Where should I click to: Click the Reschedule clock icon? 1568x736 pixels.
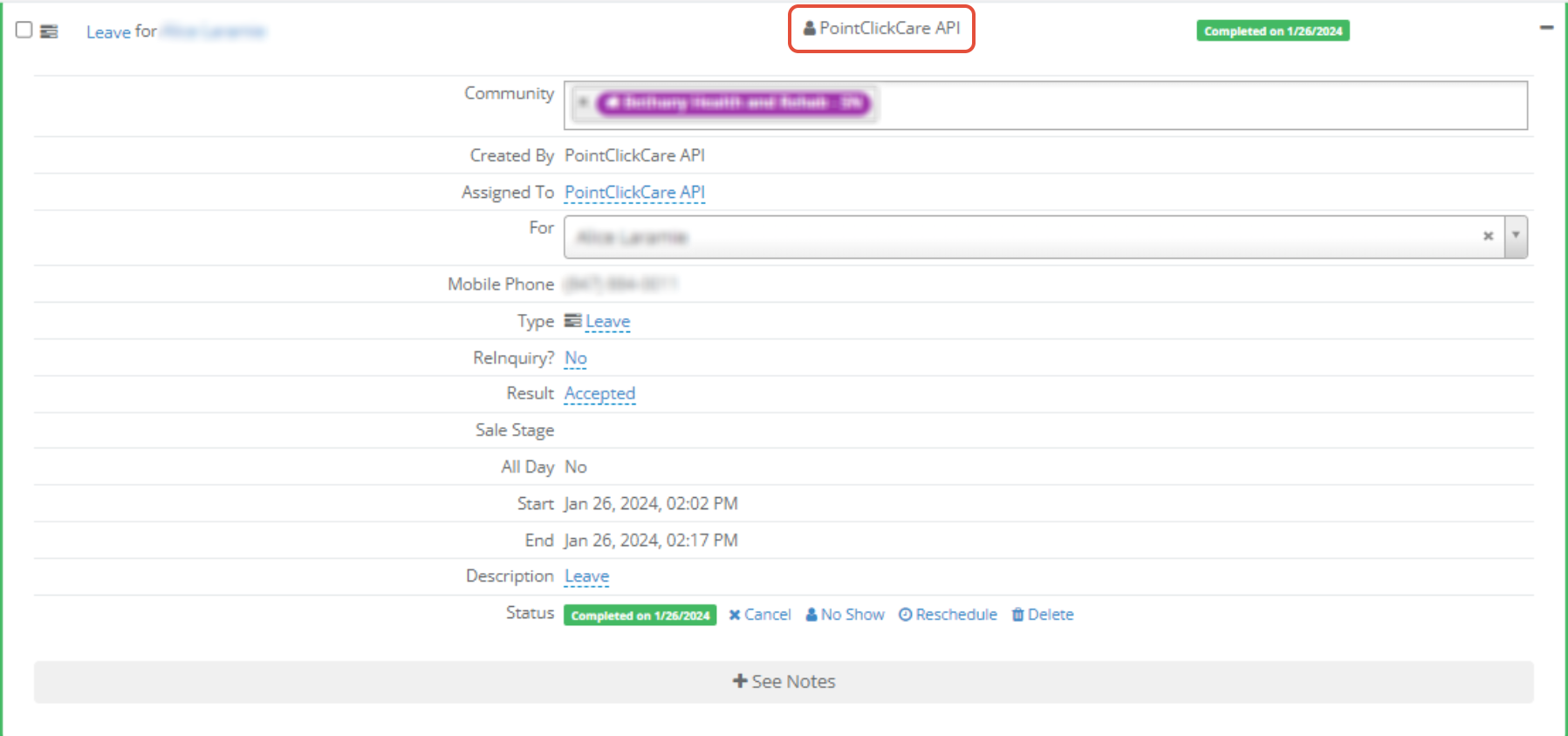point(906,615)
